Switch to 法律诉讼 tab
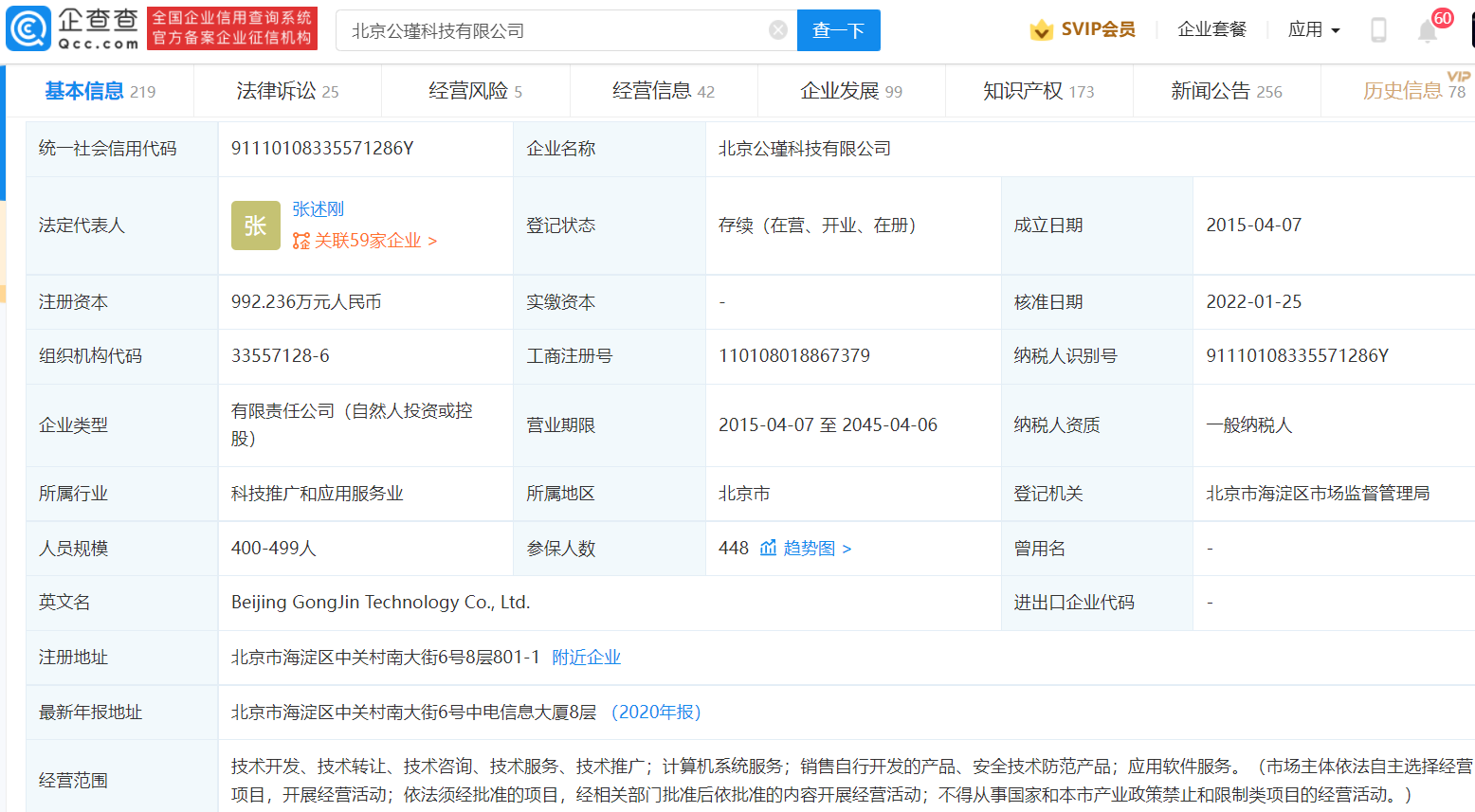Image resolution: width=1475 pixels, height=812 pixels. tap(287, 91)
